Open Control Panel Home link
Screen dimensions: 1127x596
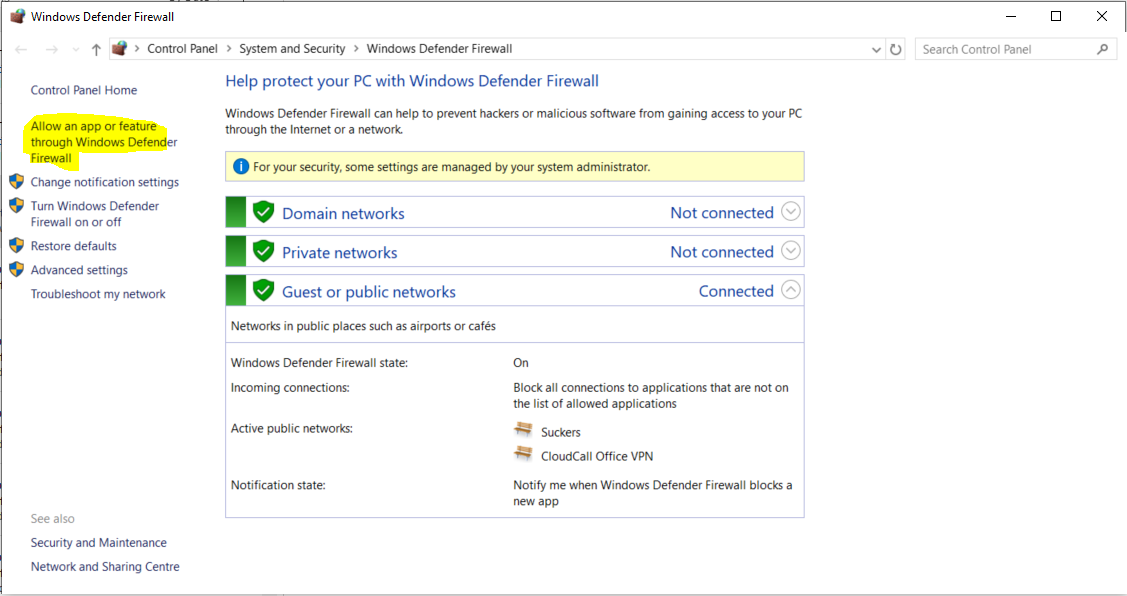tap(83, 90)
